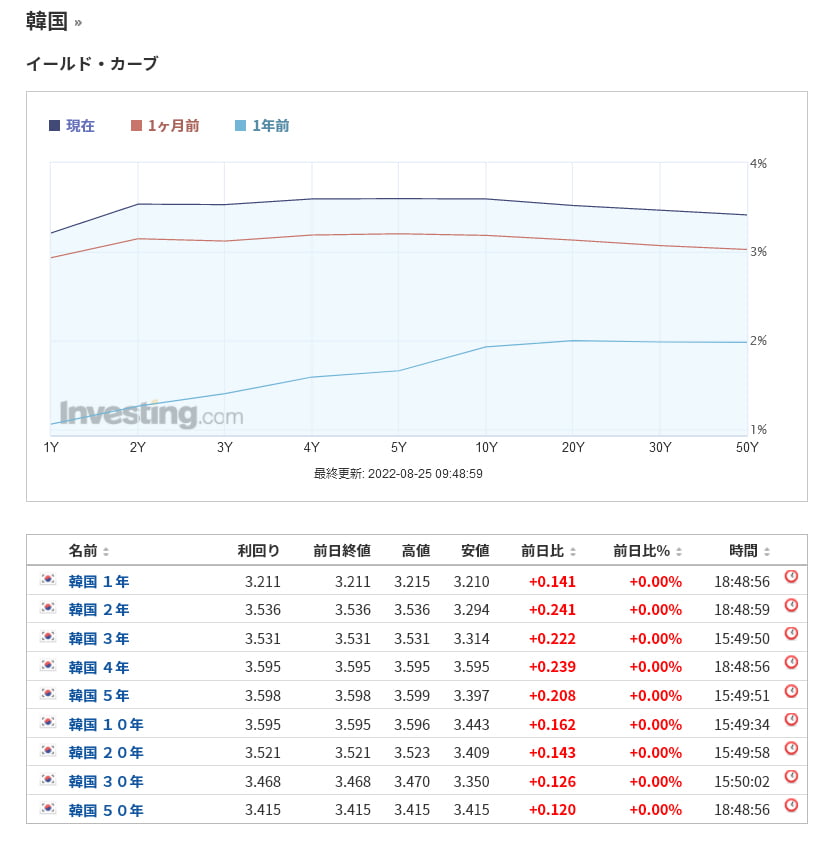Click the 10Y point on the yield curve
Image resolution: width=819 pixels, height=842 pixels.
485,199
